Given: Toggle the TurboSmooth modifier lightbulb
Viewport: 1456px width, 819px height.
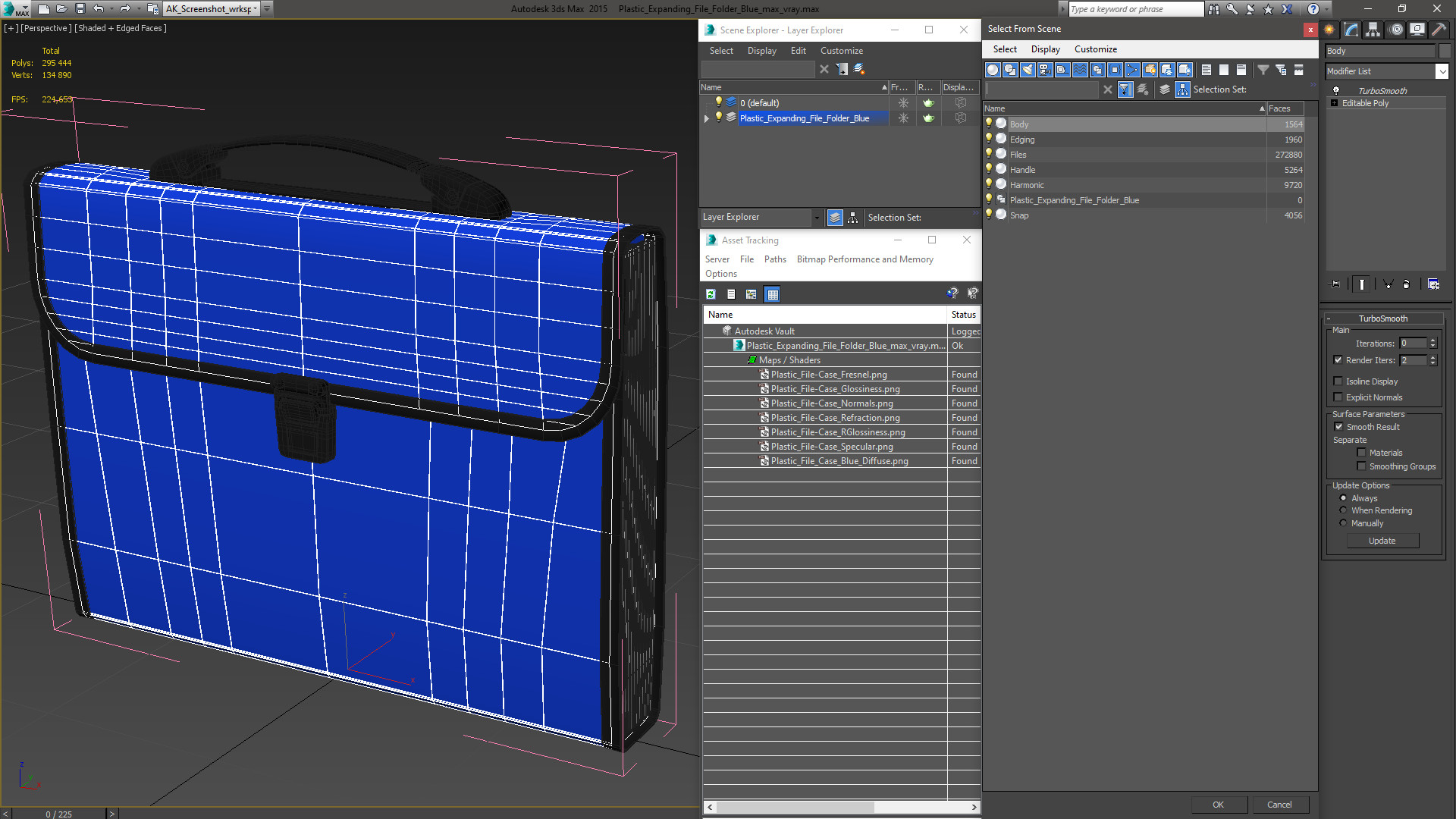Looking at the screenshot, I should (x=1336, y=90).
